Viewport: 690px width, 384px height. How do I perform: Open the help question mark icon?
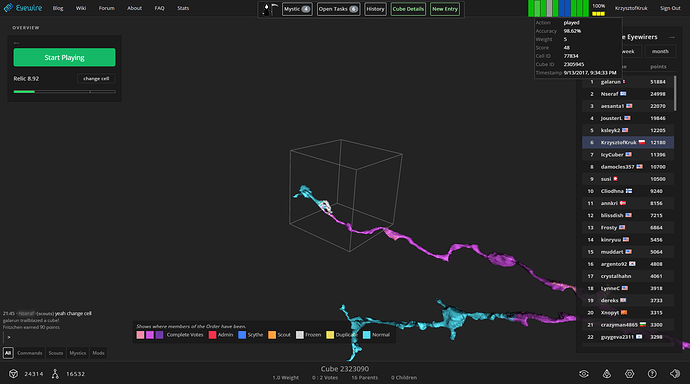652,374
